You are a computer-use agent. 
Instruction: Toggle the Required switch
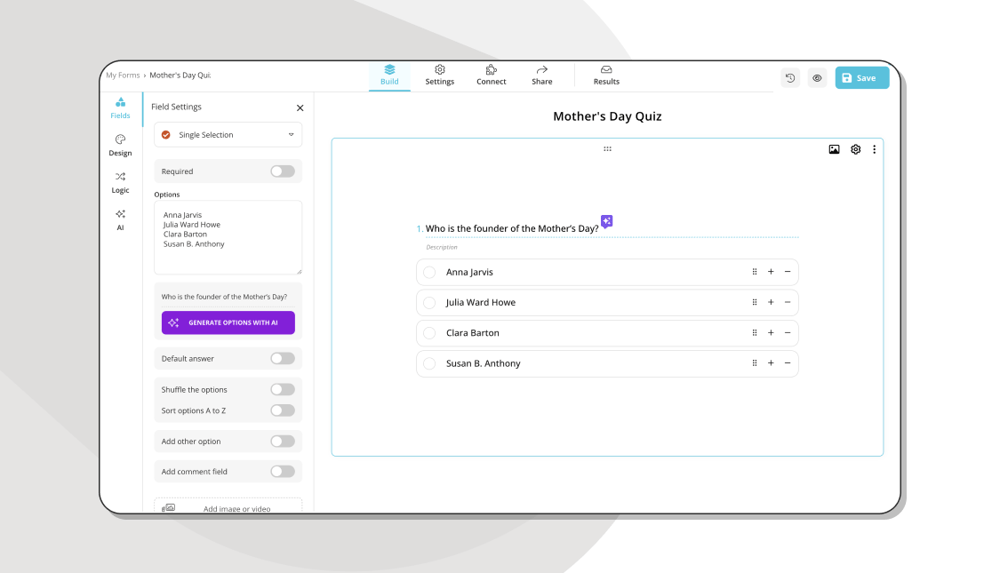(282, 171)
